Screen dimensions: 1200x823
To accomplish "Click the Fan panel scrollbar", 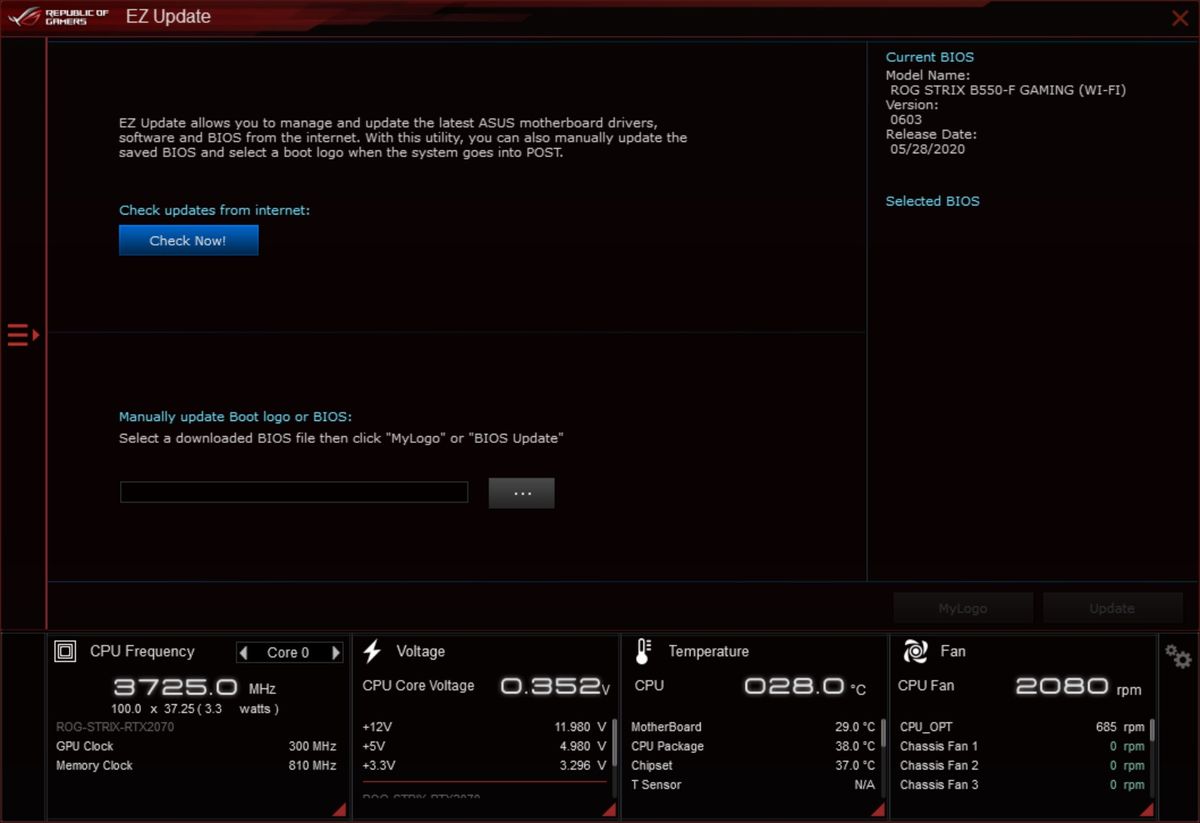I will (1153, 730).
